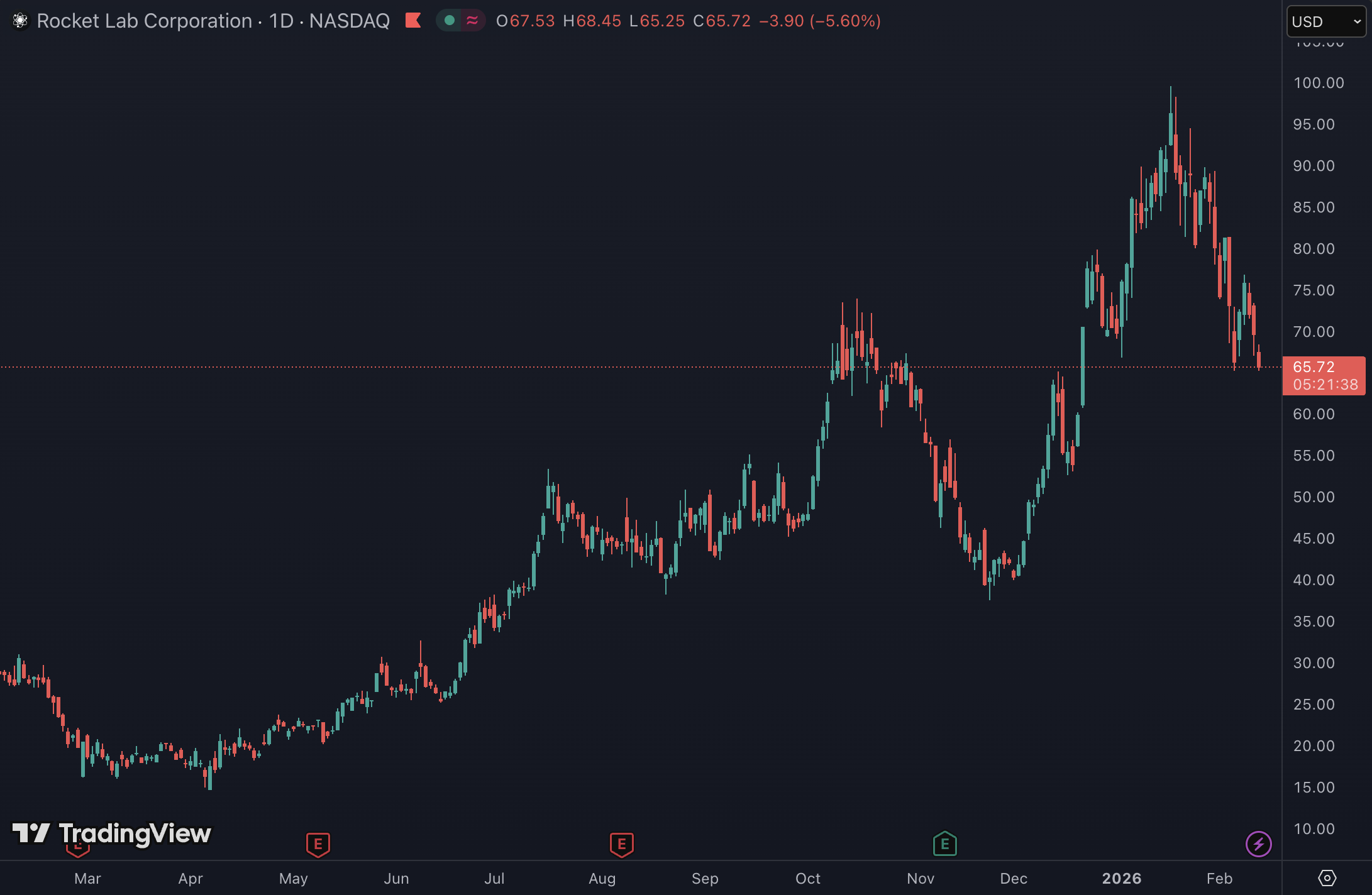Click the 05:21:38 bar countdown timer

coord(1325,384)
